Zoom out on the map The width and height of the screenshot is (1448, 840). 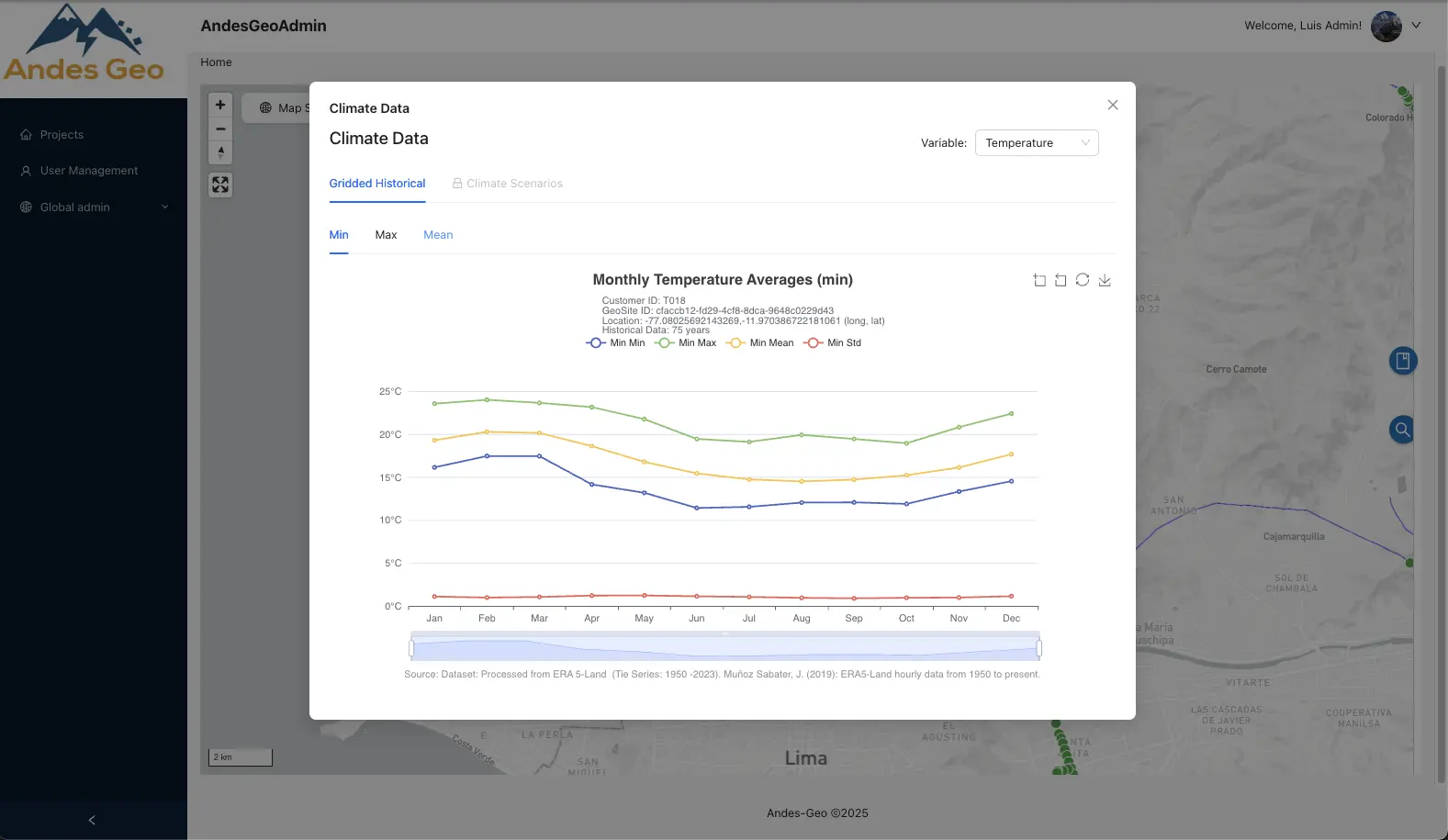(220, 129)
